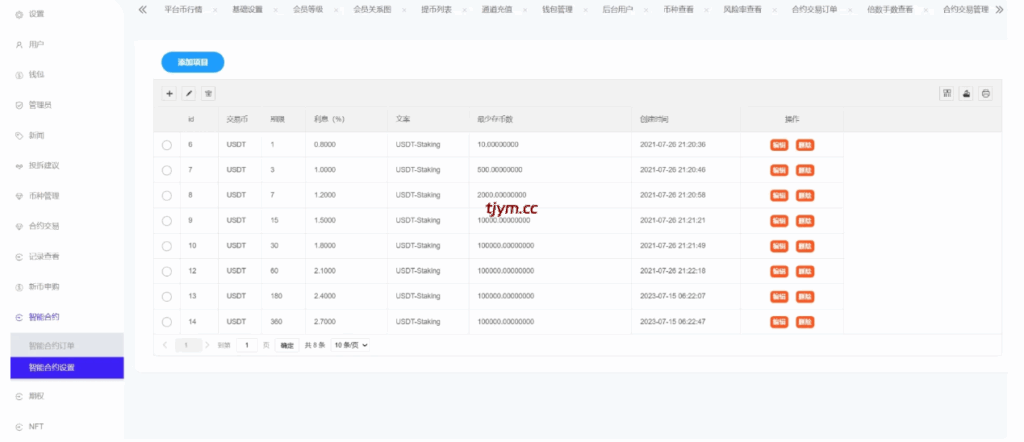The height and width of the screenshot is (442, 1024).
Task: Click the plus add icon in table toolbar
Action: [x=169, y=93]
